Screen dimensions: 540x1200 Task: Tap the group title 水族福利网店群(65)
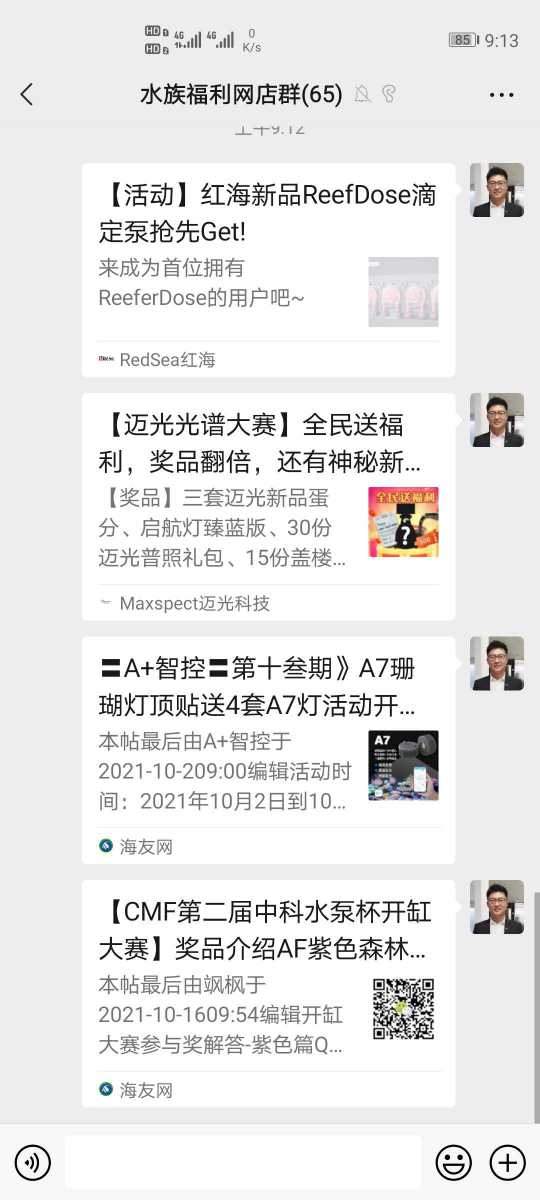(241, 95)
